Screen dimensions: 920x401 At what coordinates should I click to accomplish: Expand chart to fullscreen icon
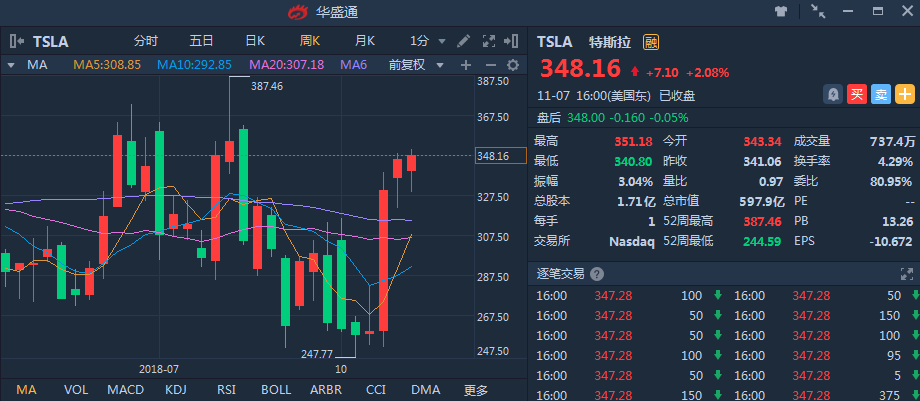489,41
